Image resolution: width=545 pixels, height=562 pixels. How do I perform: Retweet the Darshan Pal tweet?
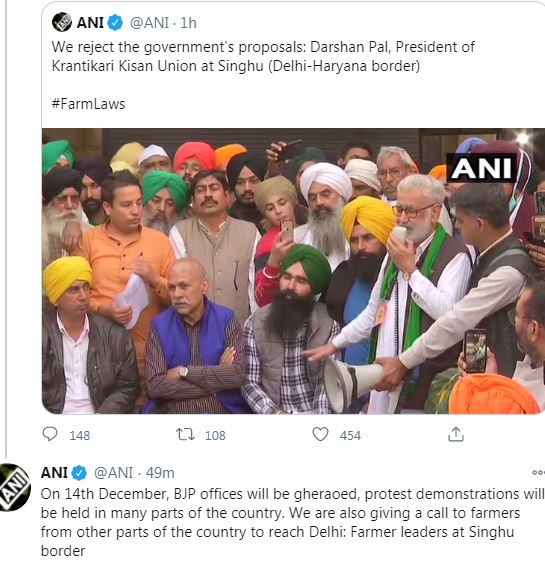pos(185,434)
